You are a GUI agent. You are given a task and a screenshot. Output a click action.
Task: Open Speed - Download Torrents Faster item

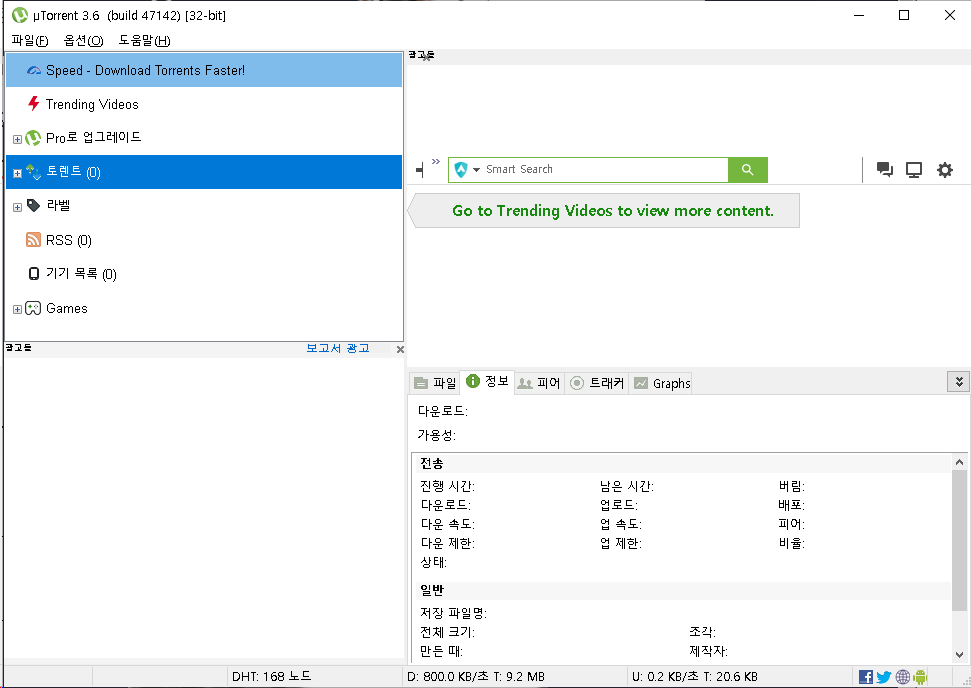click(204, 70)
